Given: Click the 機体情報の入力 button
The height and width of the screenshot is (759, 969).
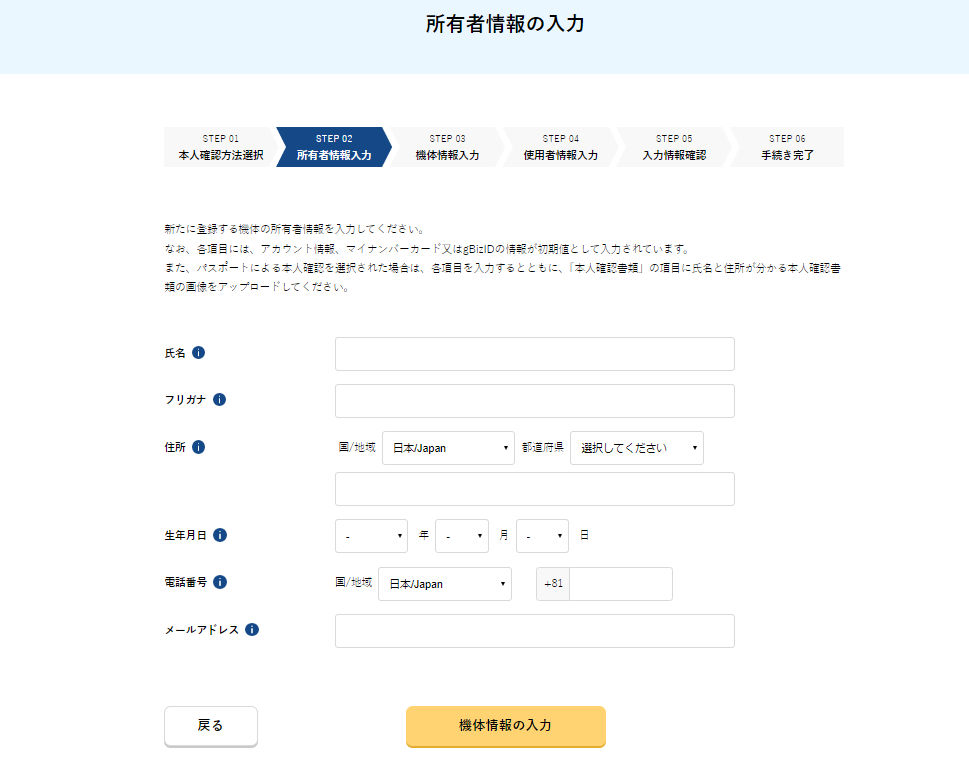Looking at the screenshot, I should [x=505, y=726].
